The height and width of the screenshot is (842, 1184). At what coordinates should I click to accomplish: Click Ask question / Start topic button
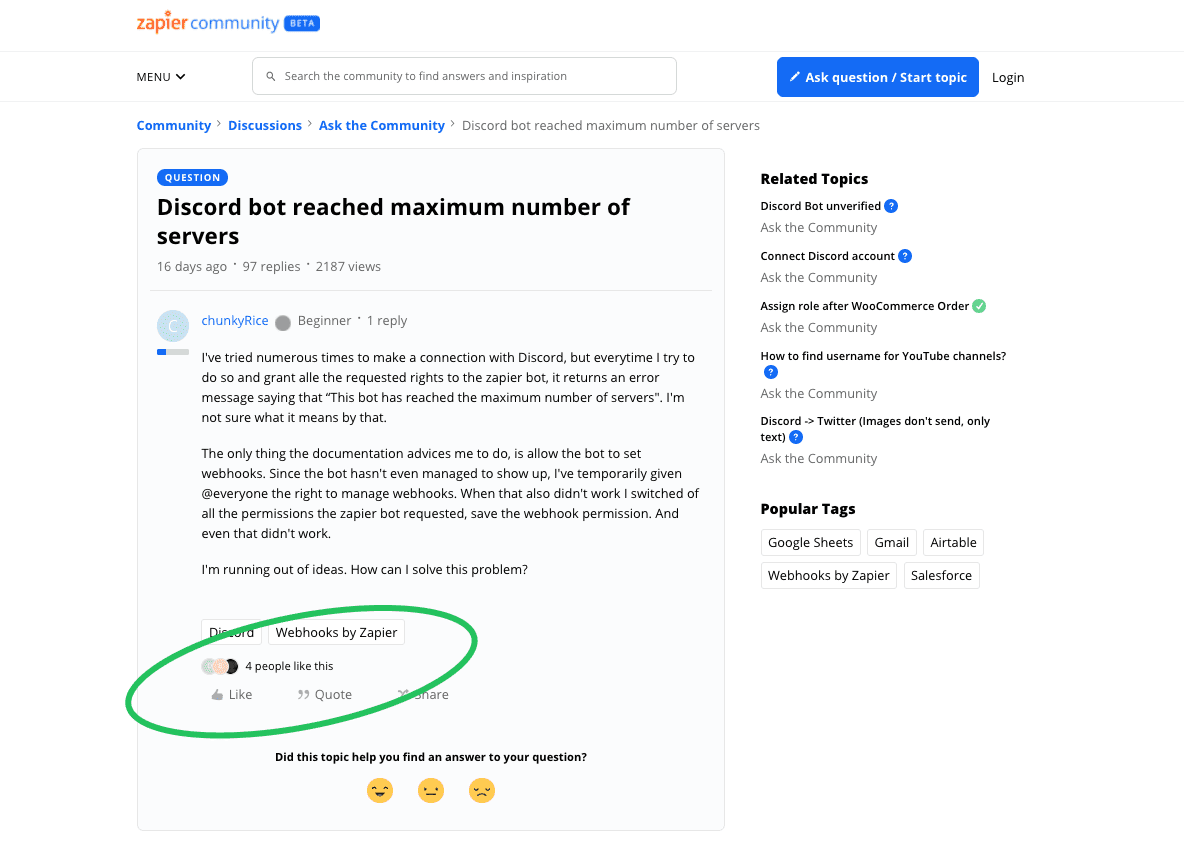(x=877, y=77)
